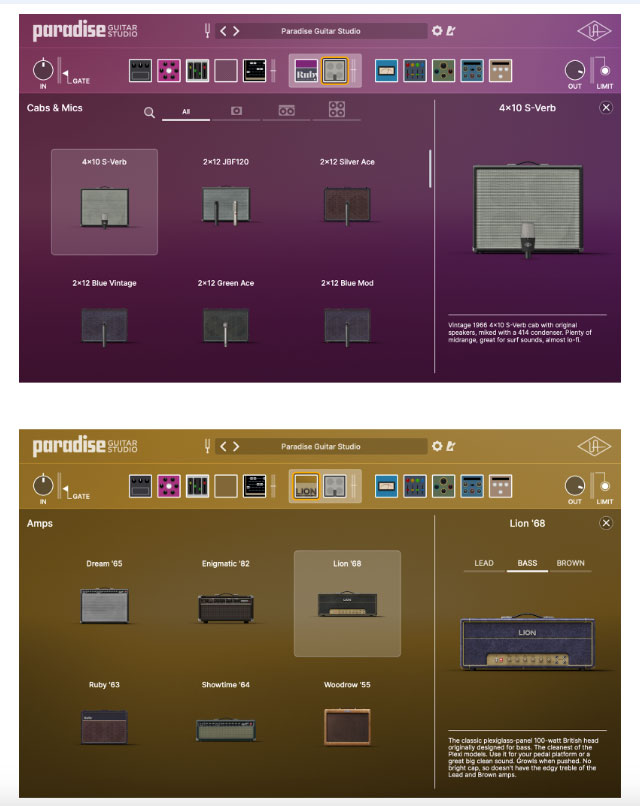Toggle the LIMIT switch in the purple window

(x=604, y=71)
